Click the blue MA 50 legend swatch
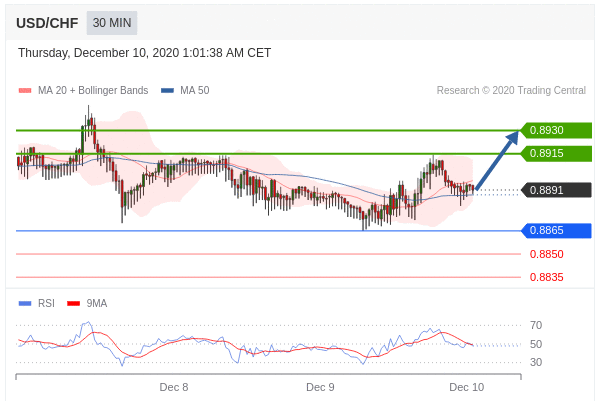Viewport: 596px width, 401px height. tap(167, 90)
